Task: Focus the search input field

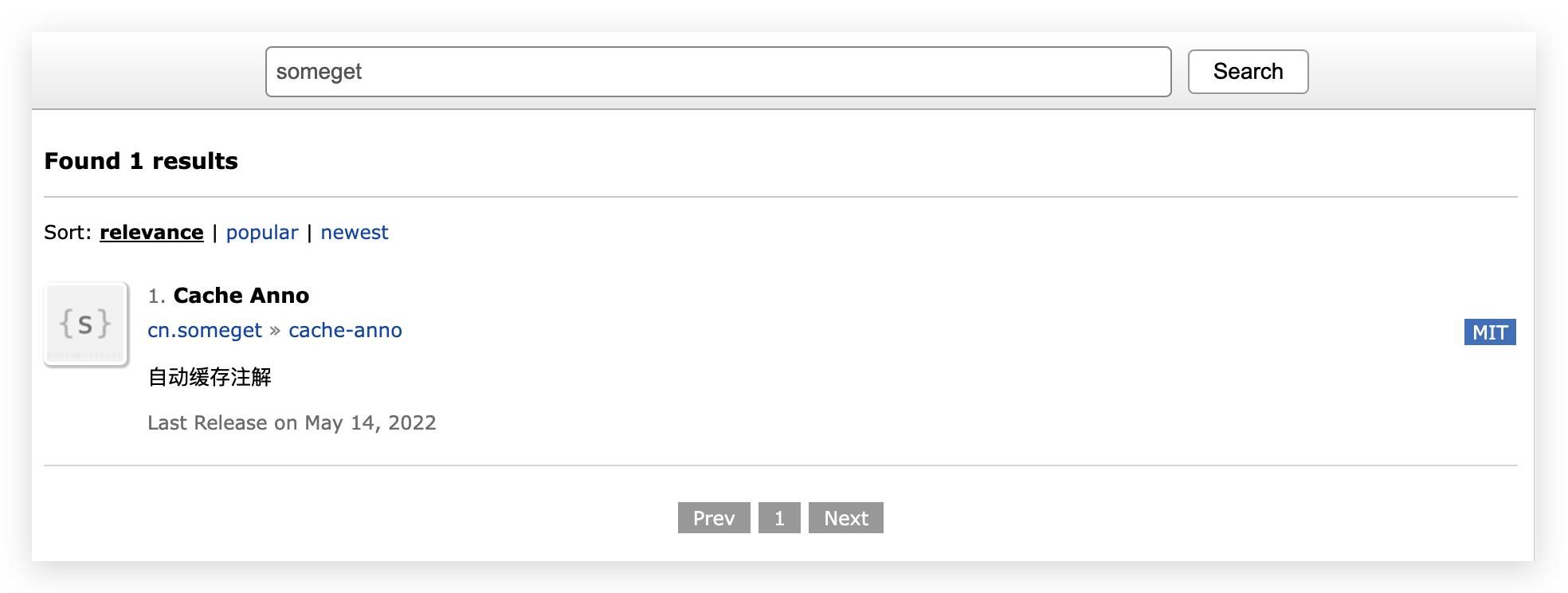Action: 717,72
